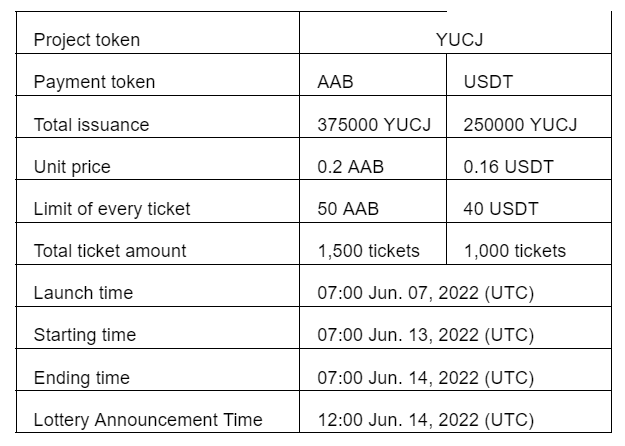Click the "375000 YUCJ" issuance value
The height and width of the screenshot is (446, 625).
tap(374, 125)
